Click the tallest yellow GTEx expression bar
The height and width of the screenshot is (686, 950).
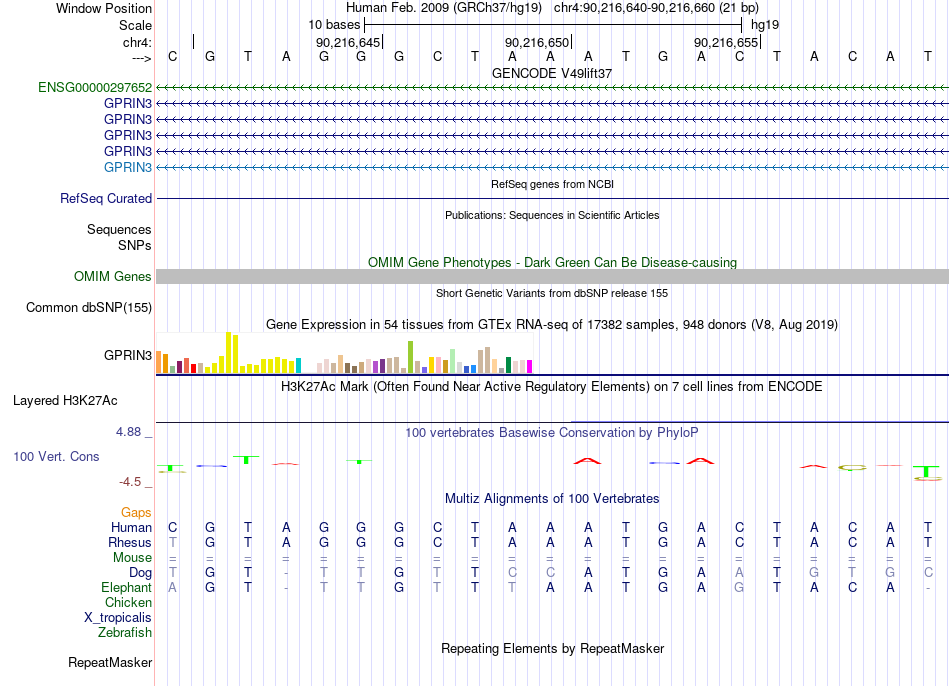(x=228, y=352)
